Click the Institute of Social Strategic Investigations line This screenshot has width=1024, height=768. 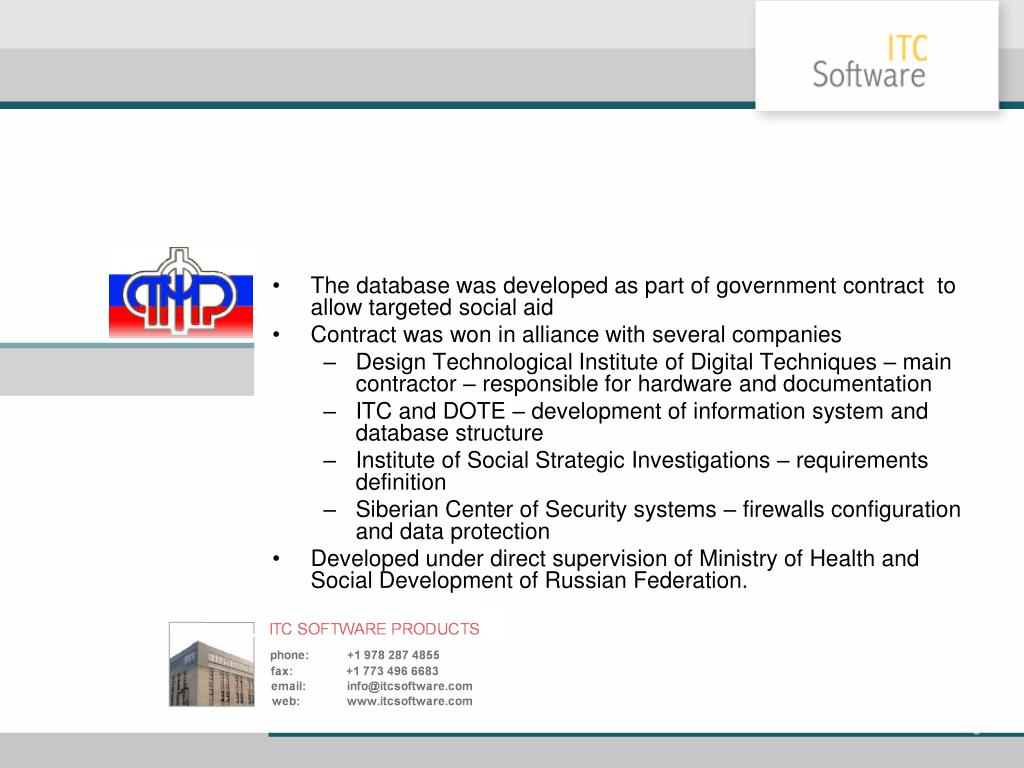(x=642, y=471)
